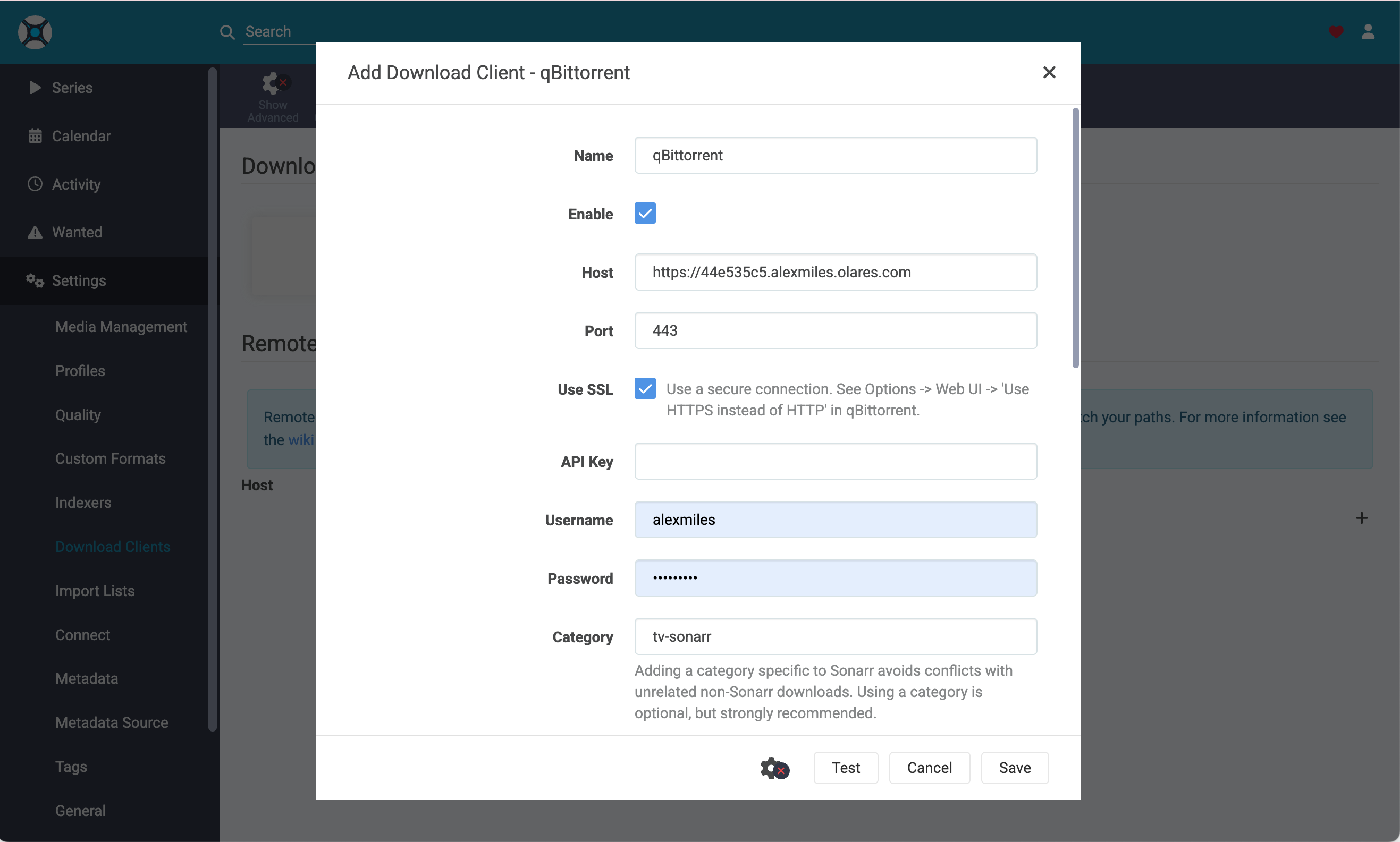Click the Save button
1400x842 pixels.
pyautogui.click(x=1015, y=768)
